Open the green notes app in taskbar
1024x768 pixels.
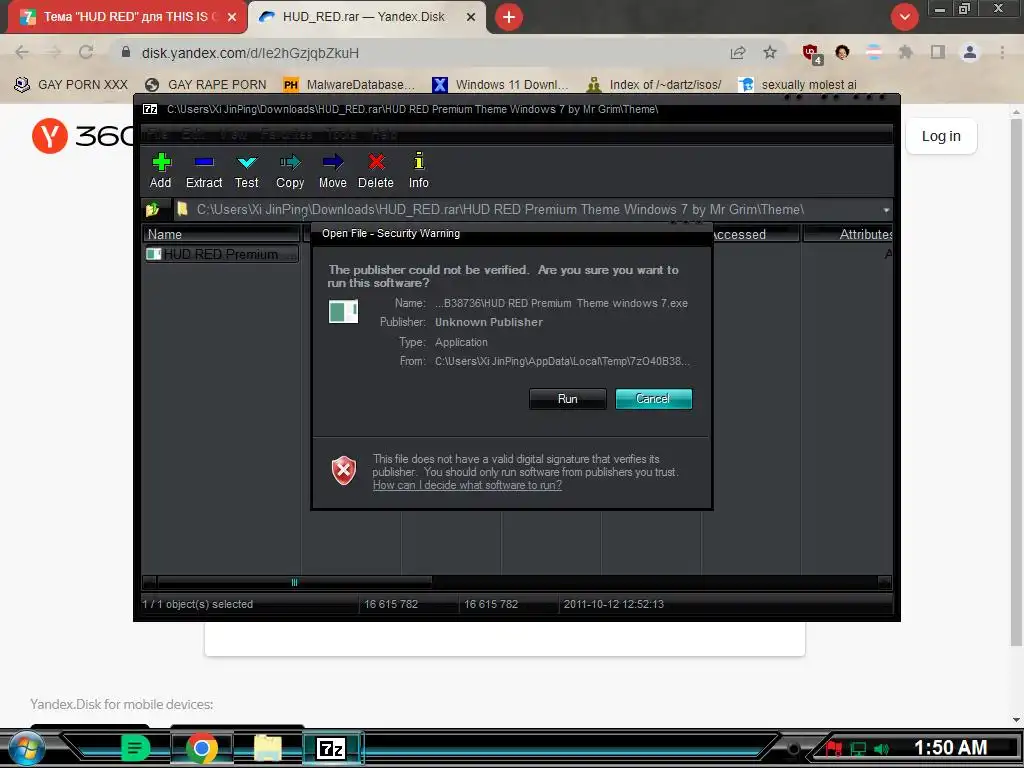click(x=135, y=748)
